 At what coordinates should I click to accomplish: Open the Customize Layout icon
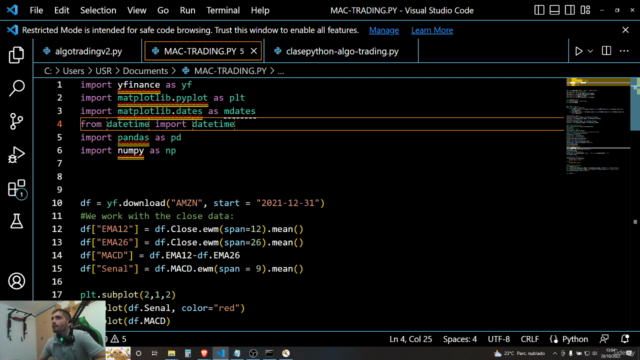click(585, 10)
